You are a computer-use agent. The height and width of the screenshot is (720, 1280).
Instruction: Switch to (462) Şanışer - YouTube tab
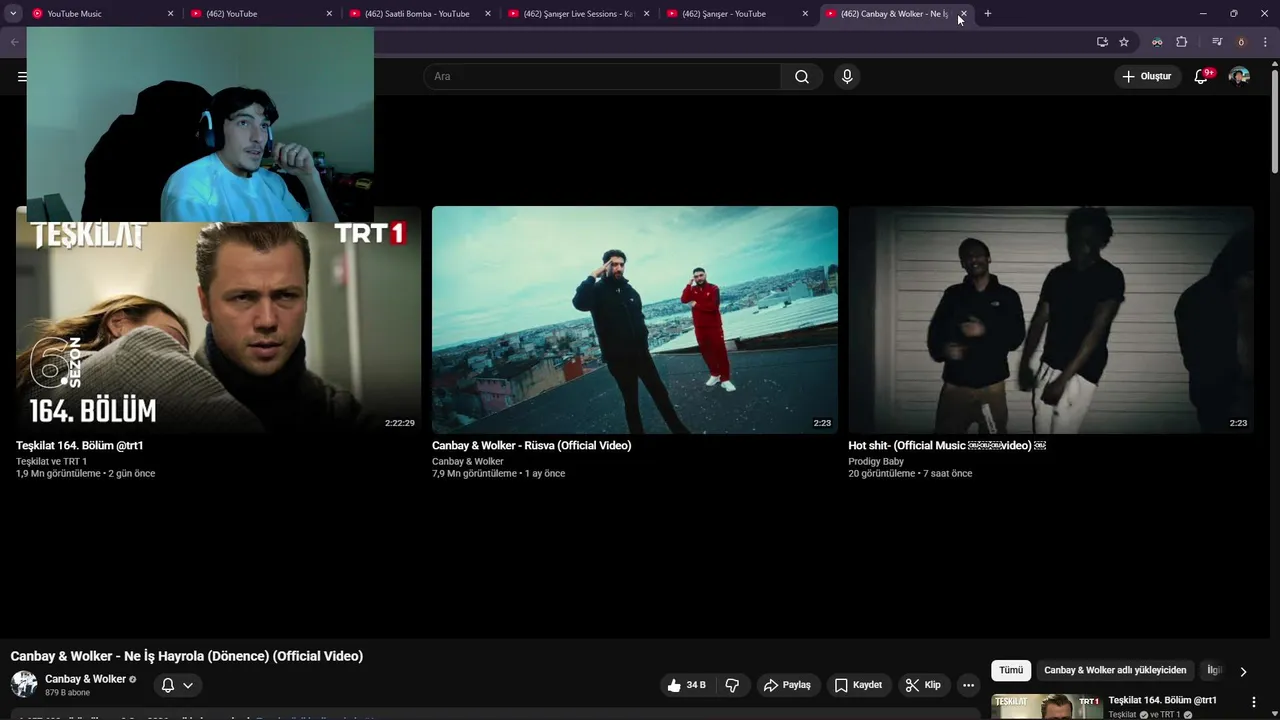[x=737, y=14]
